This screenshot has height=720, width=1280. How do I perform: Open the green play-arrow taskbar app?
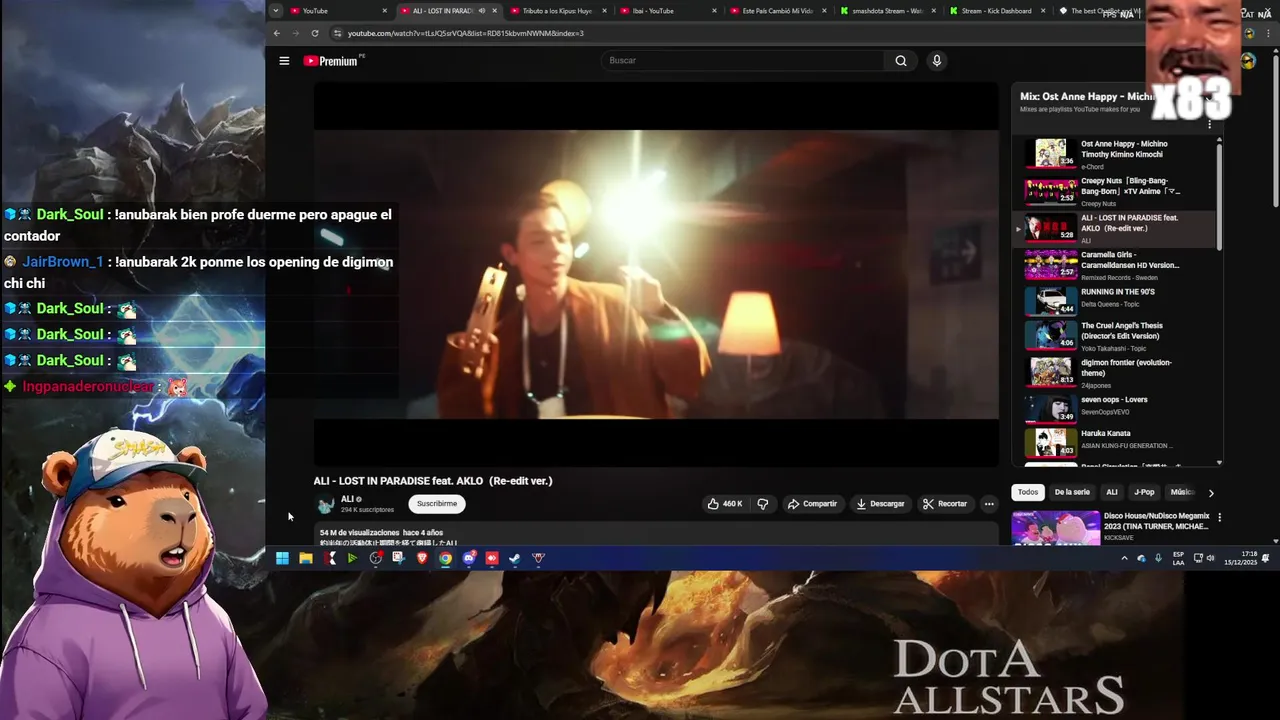[x=352, y=558]
